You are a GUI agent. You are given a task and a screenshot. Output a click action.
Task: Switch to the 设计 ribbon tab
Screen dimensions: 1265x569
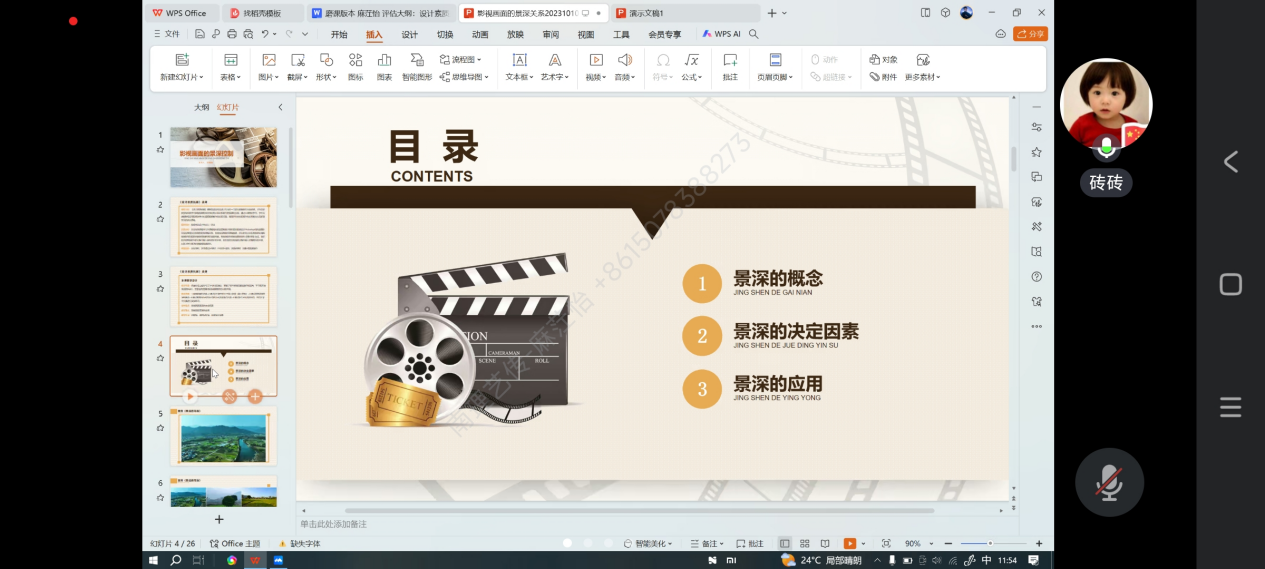pyautogui.click(x=410, y=34)
